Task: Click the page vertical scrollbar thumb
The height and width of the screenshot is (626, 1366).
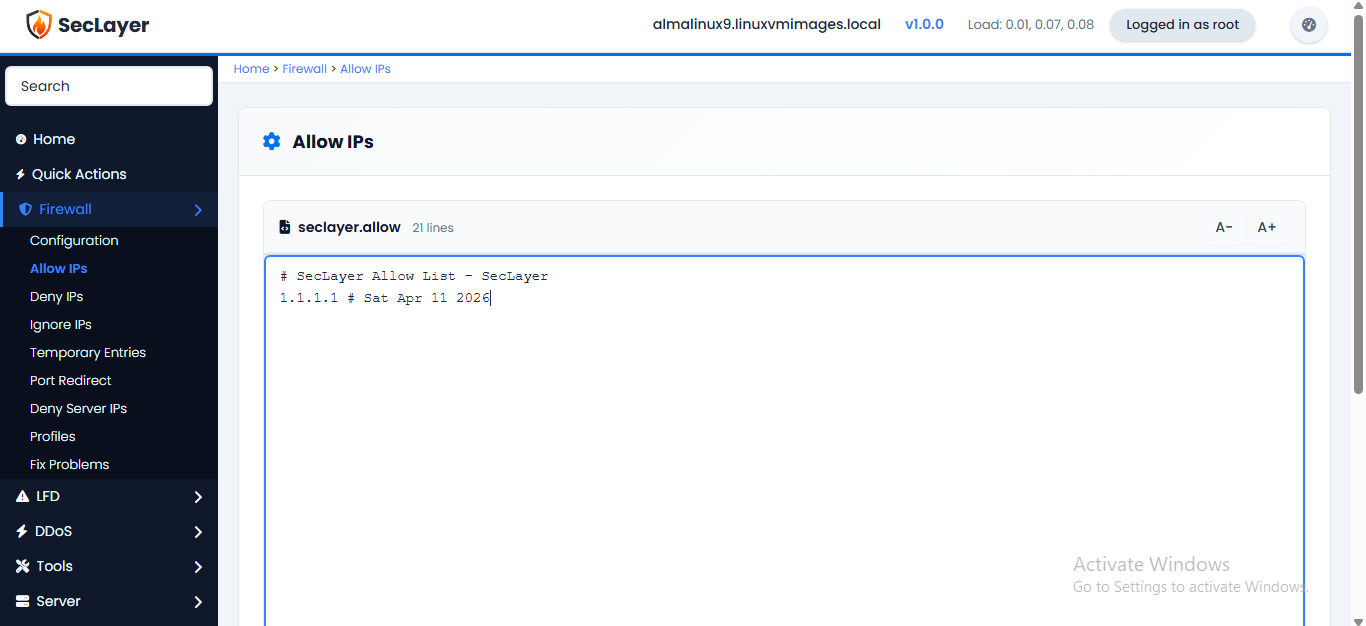Action: pos(1358,205)
